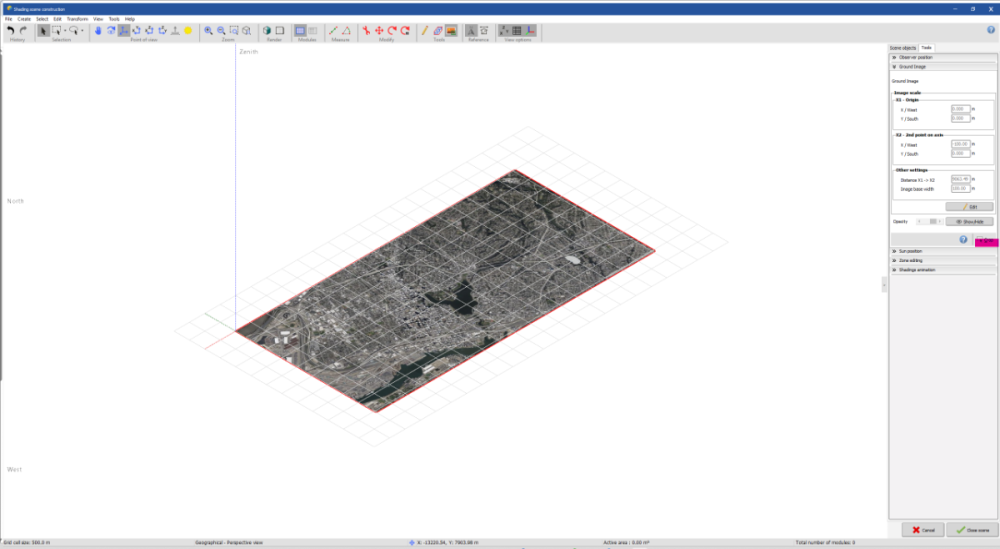Toggle the ground image Show/Hide button

969,221
